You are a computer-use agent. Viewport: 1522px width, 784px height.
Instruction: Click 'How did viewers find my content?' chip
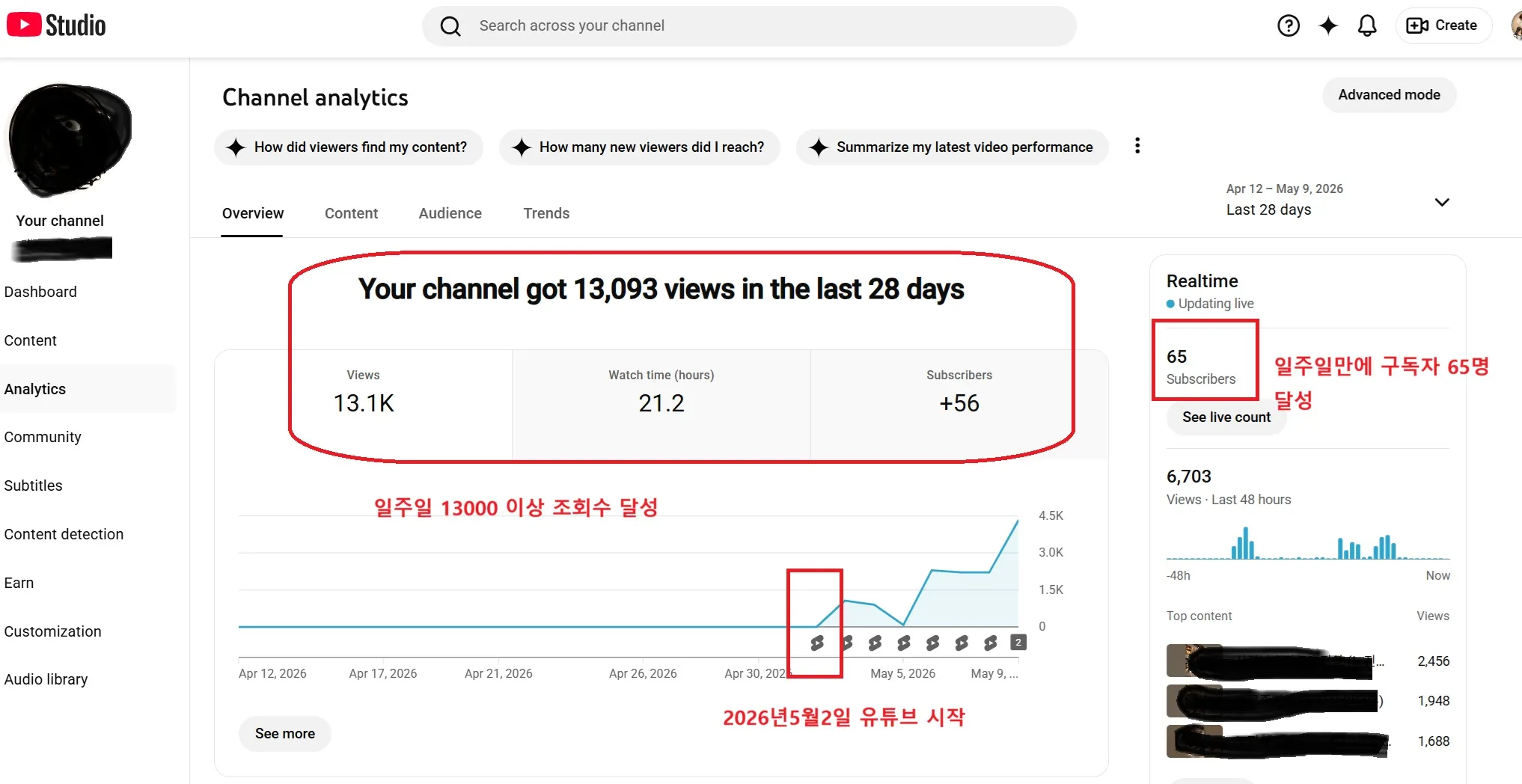point(349,147)
